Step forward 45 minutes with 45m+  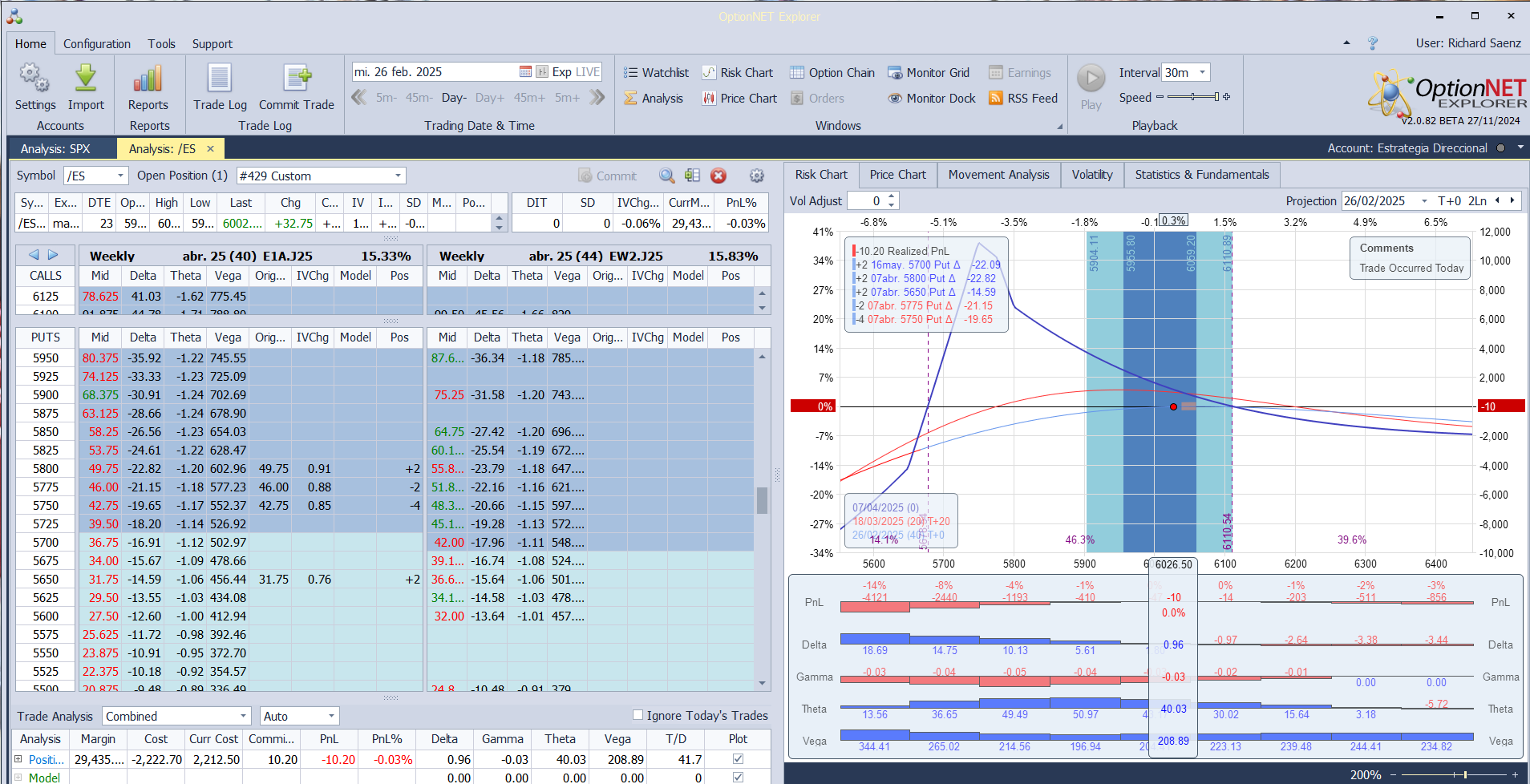click(529, 98)
